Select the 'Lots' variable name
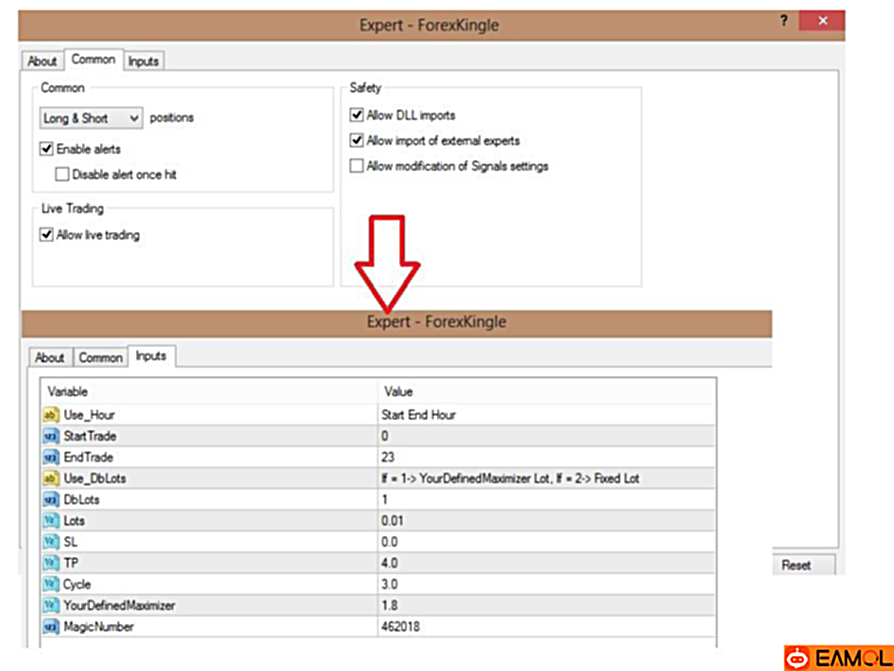The width and height of the screenshot is (894, 671). click(74, 520)
